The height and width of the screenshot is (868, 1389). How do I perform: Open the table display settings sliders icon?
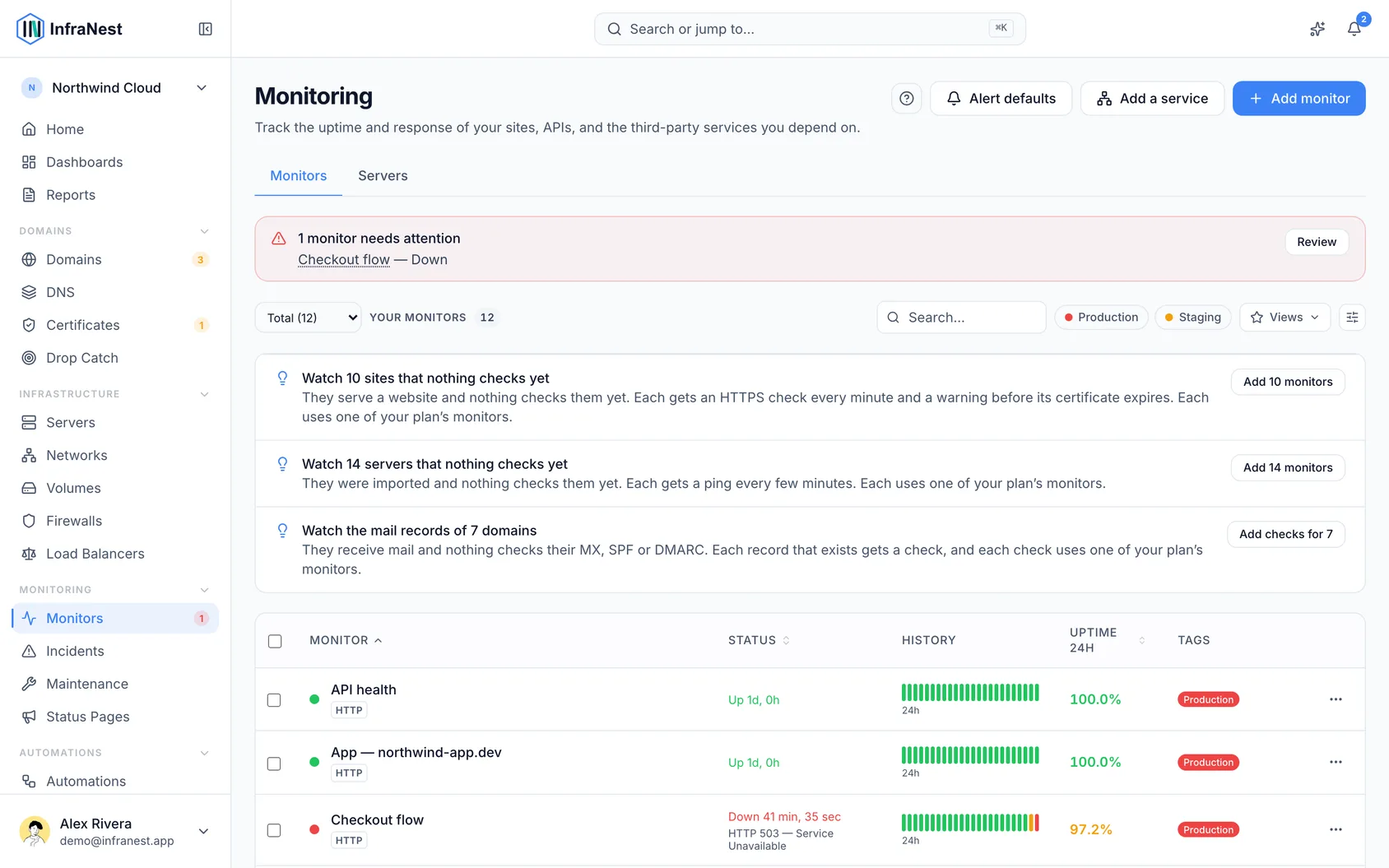click(1352, 318)
